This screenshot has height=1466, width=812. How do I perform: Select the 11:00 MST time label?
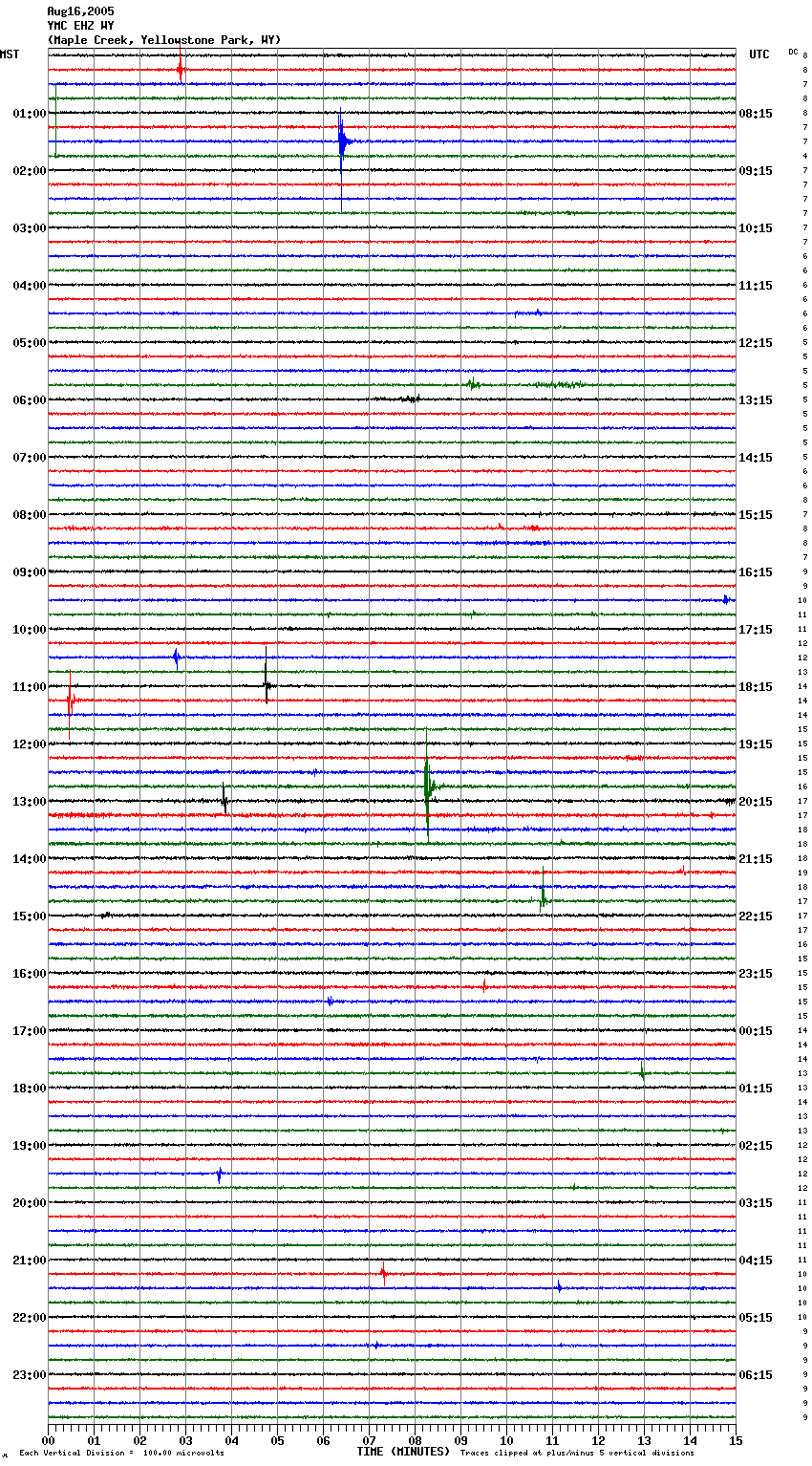tap(30, 687)
